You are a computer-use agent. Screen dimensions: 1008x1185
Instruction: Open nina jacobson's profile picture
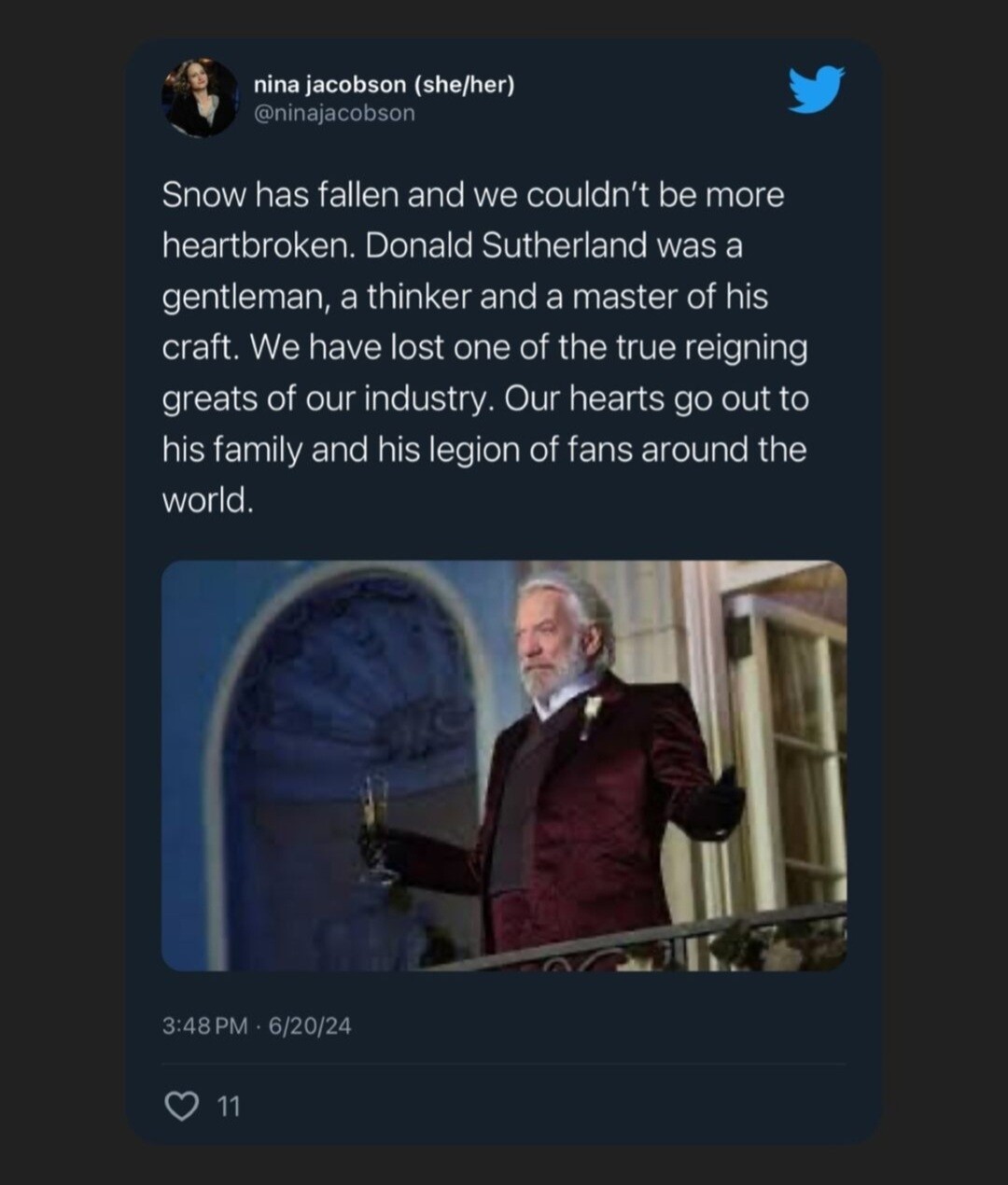pos(200,99)
